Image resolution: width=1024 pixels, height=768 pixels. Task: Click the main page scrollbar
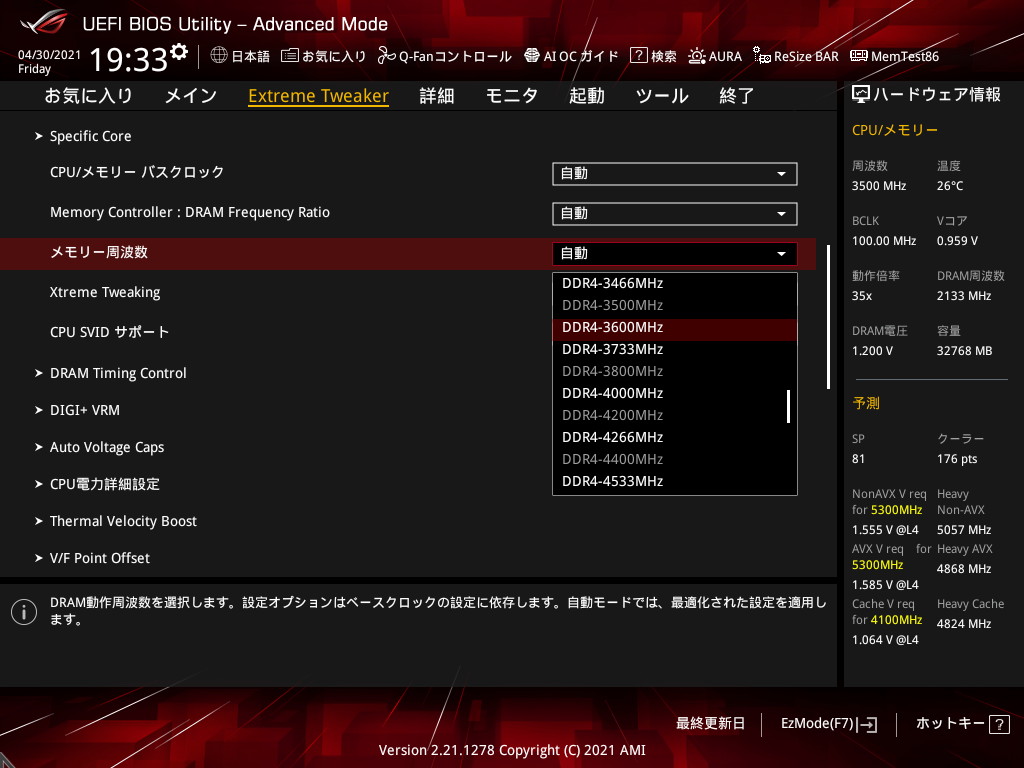(828, 317)
